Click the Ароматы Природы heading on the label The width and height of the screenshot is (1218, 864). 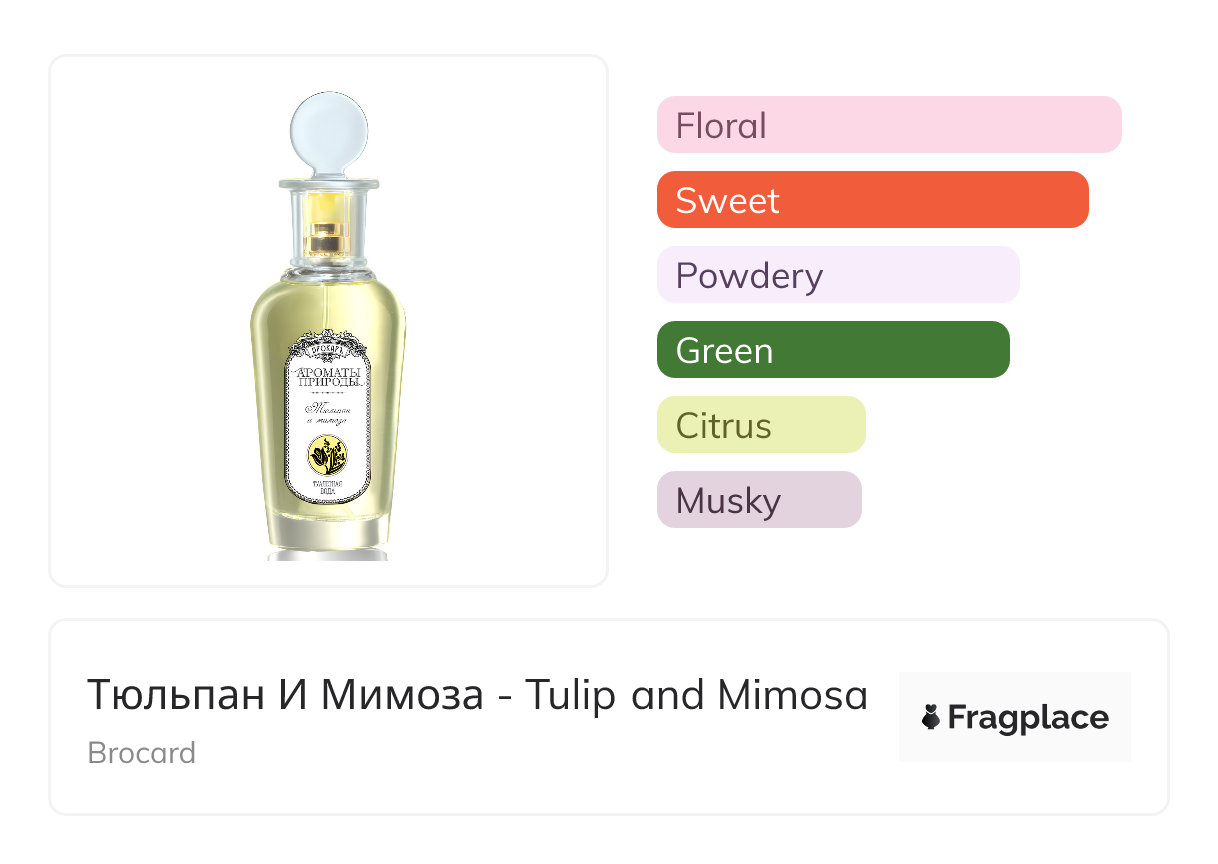point(327,376)
